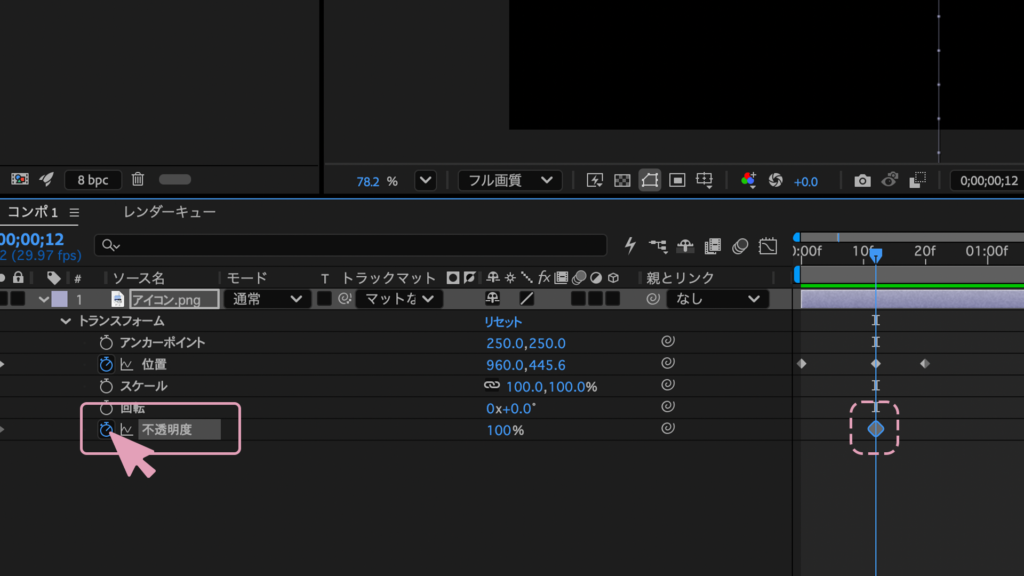Toggle the quality slash switch for layer 1
This screenshot has height=576, width=1024.
pos(526,299)
